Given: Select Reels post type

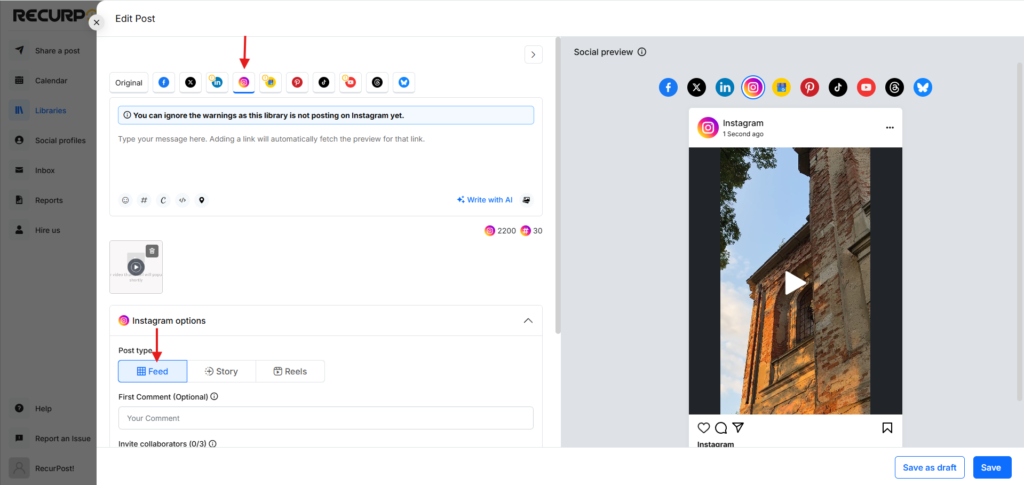Looking at the screenshot, I should 290,371.
